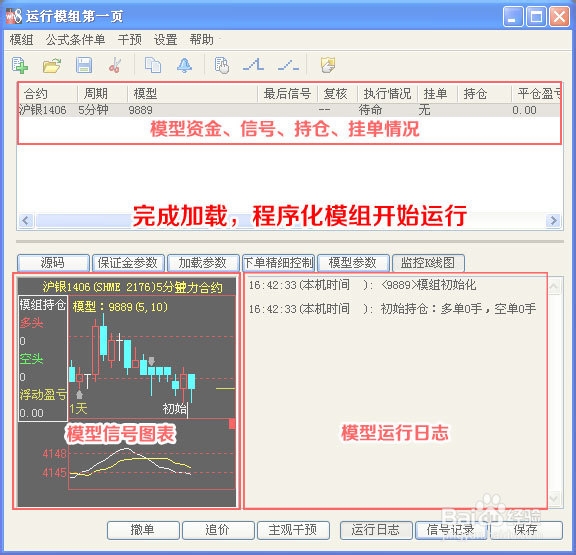
Task: Click the alarm bell toolbar icon
Action: 184,66
